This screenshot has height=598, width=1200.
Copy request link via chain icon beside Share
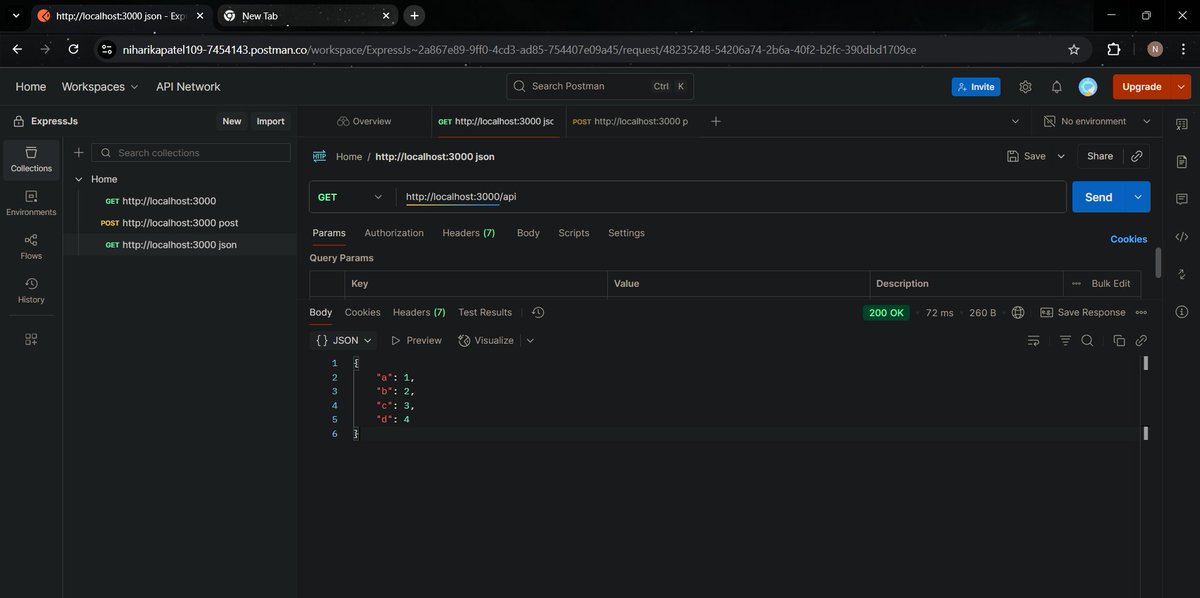1137,156
